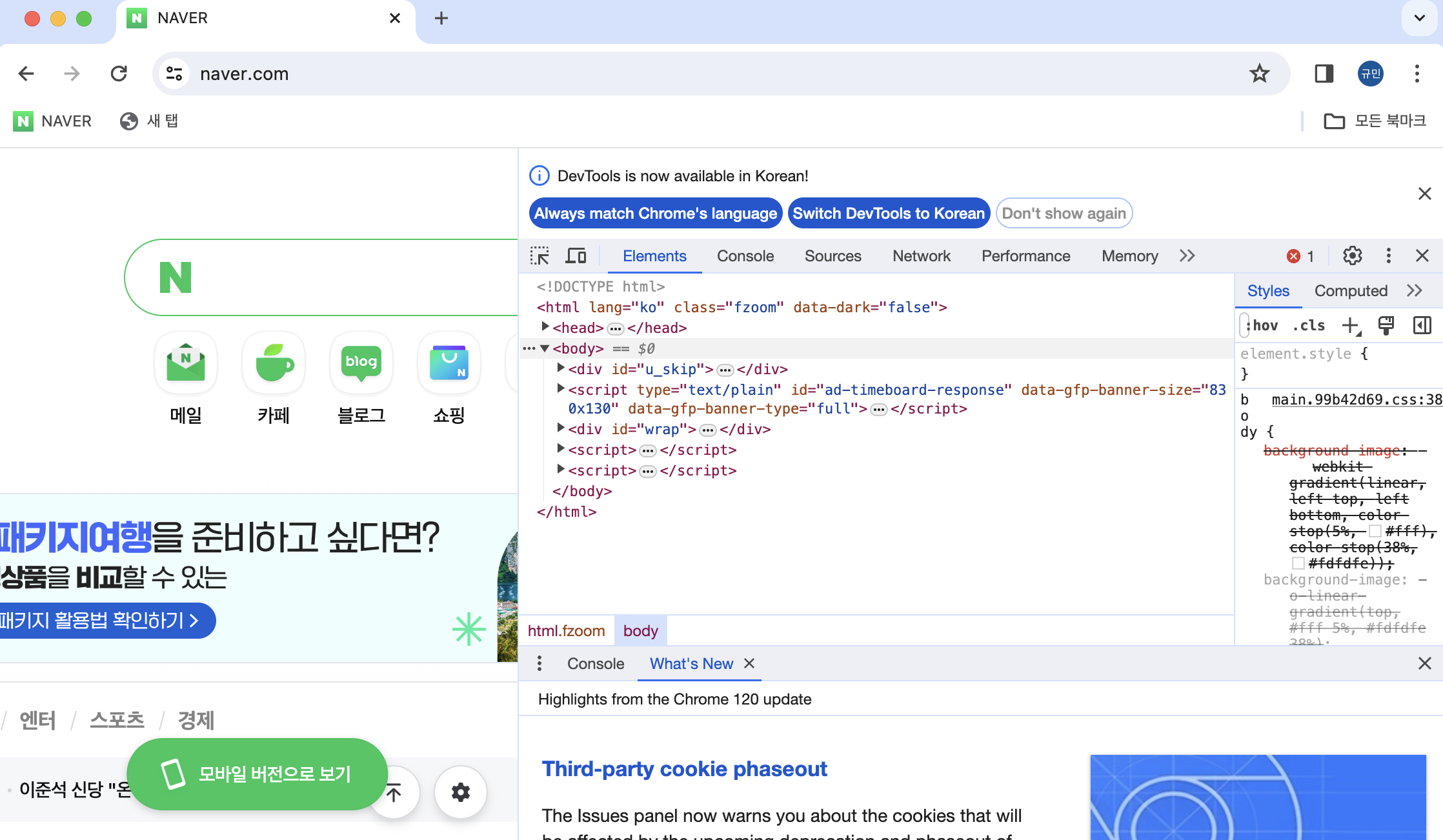
Task: Open DevTools settings gear
Action: [1352, 256]
